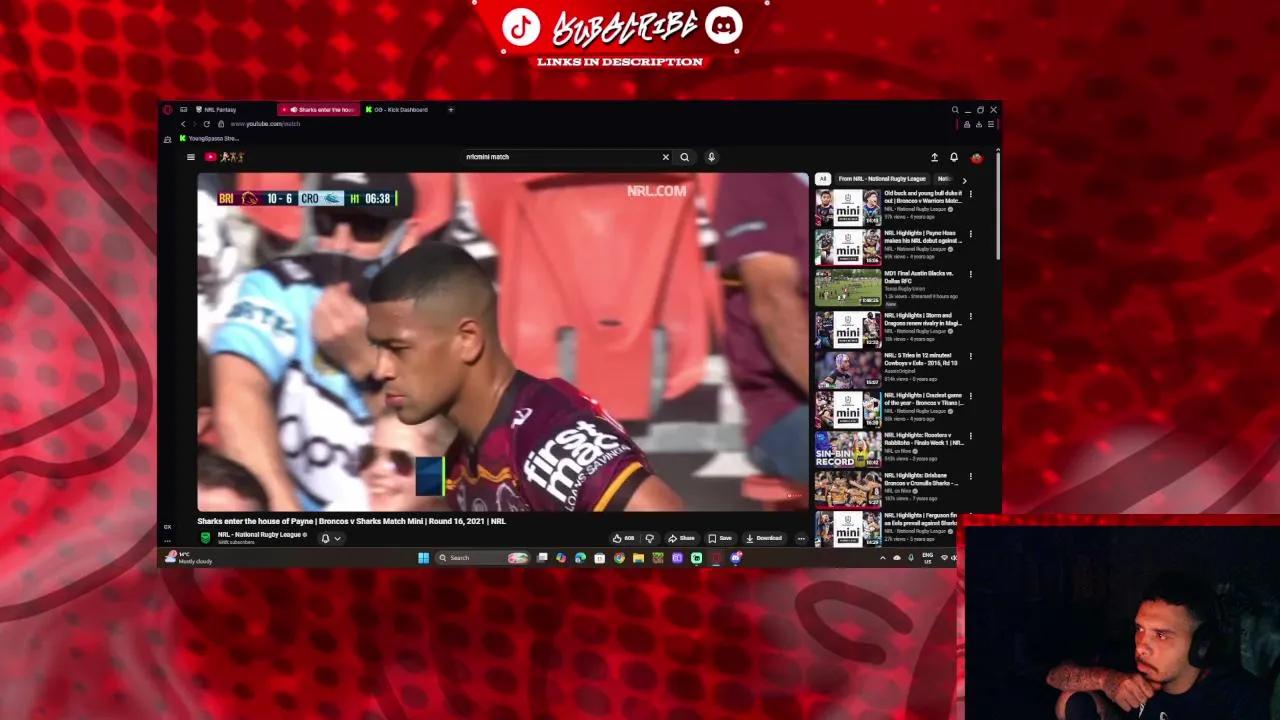The image size is (1280, 720).
Task: Open the YouTube account avatar menu
Action: coord(977,157)
